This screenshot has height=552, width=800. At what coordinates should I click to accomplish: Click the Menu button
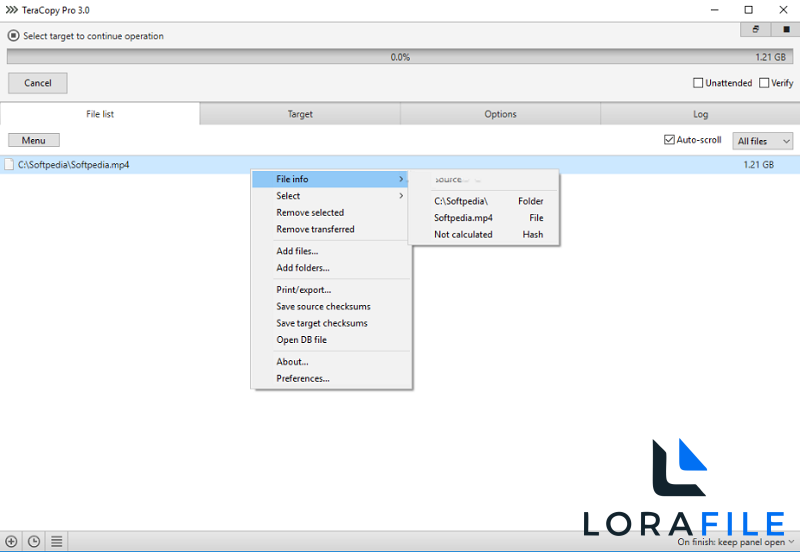coord(34,140)
